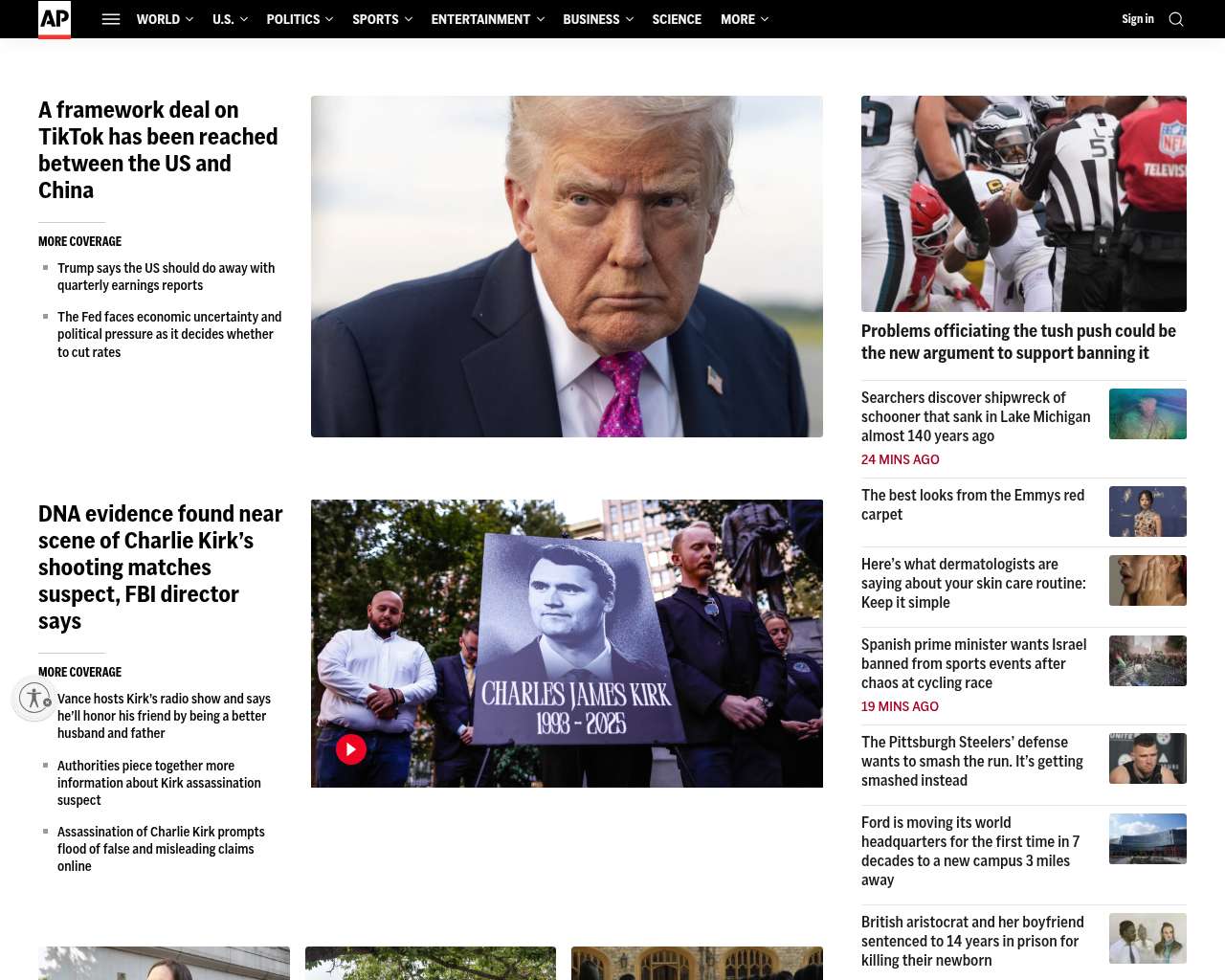Click the AP logo home icon
Image resolution: width=1225 pixels, height=980 pixels.
(x=55, y=19)
